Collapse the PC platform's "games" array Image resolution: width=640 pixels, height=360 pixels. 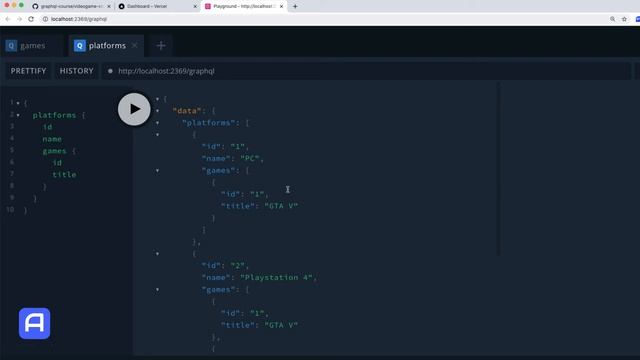click(158, 171)
